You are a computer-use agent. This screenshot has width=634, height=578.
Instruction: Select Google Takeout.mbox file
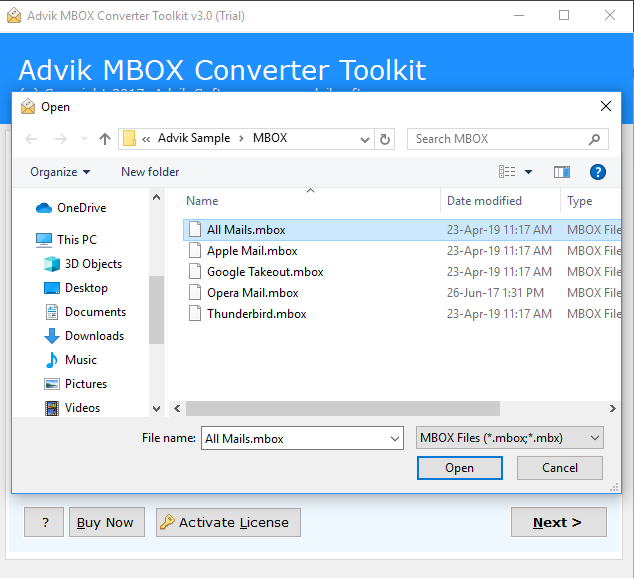(402, 272)
